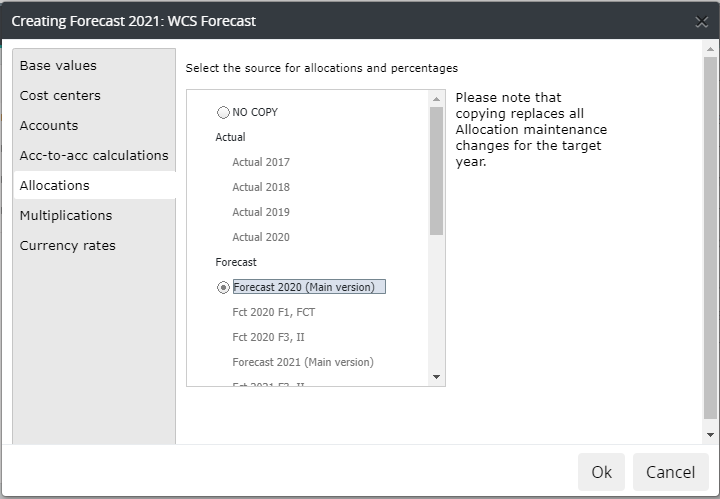Screen dimensions: 720x499
Task: Confirm with the Ok button
Action: click(x=601, y=472)
